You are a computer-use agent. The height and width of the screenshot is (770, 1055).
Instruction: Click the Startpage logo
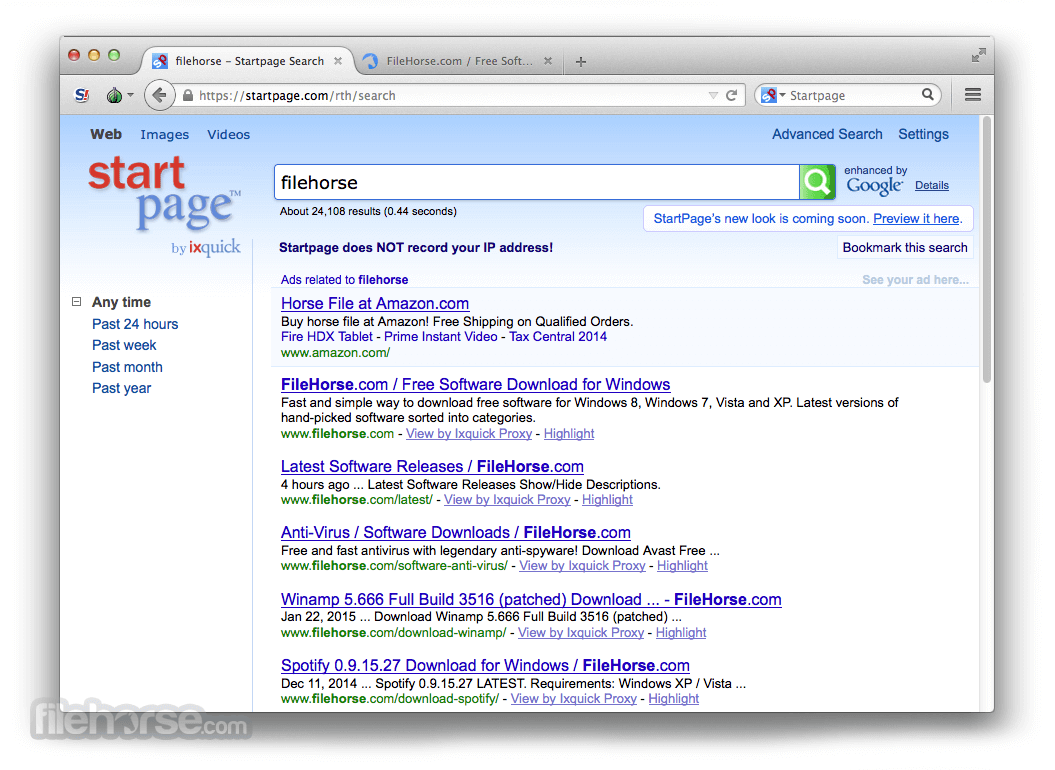click(x=164, y=205)
